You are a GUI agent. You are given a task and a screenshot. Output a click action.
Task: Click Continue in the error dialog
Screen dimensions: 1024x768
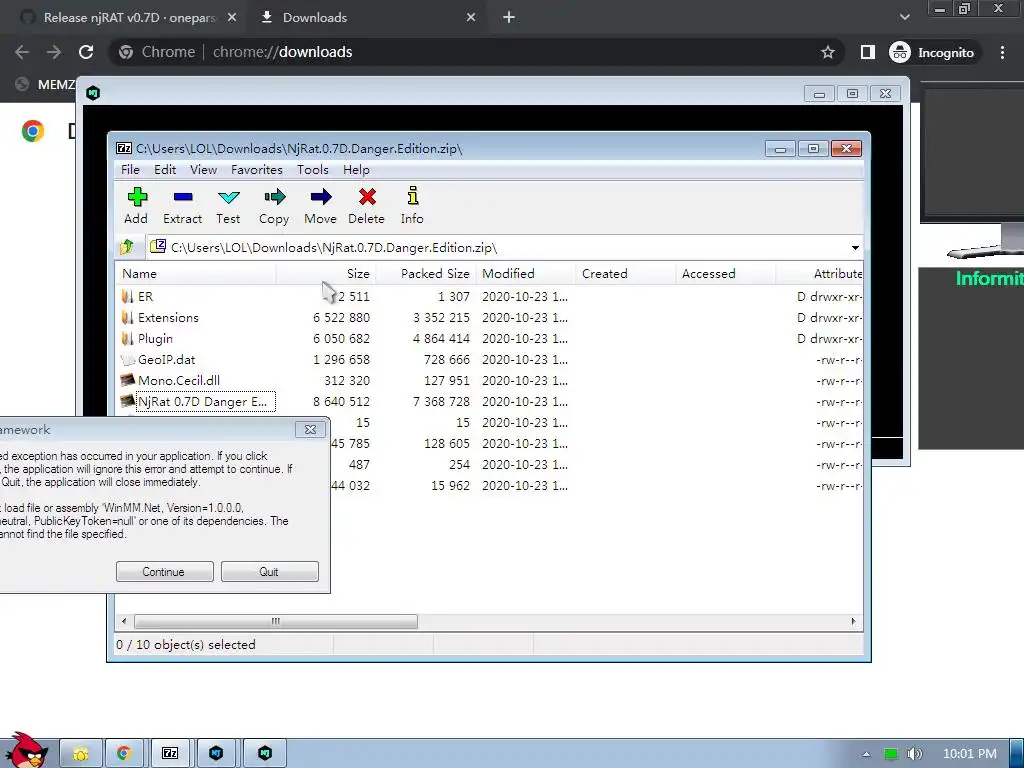coord(164,571)
